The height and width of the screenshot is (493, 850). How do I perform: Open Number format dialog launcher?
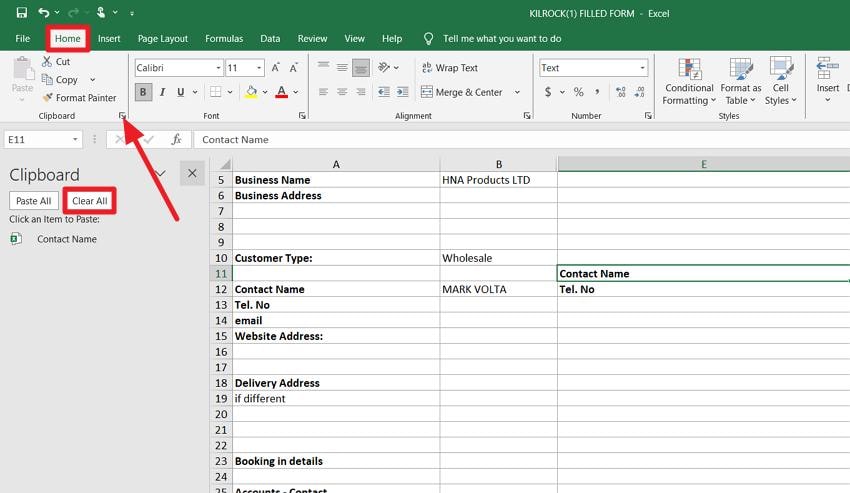coord(648,116)
